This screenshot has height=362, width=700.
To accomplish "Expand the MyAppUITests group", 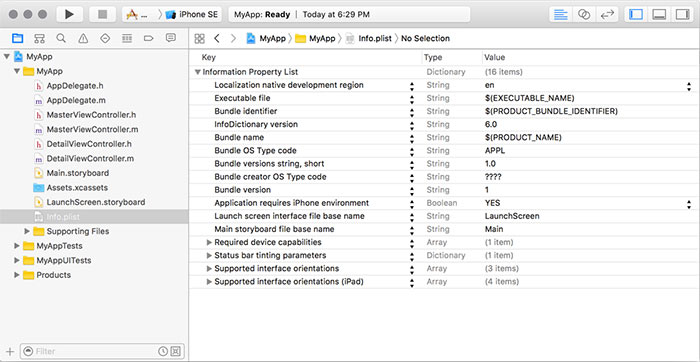I will click(x=17, y=260).
